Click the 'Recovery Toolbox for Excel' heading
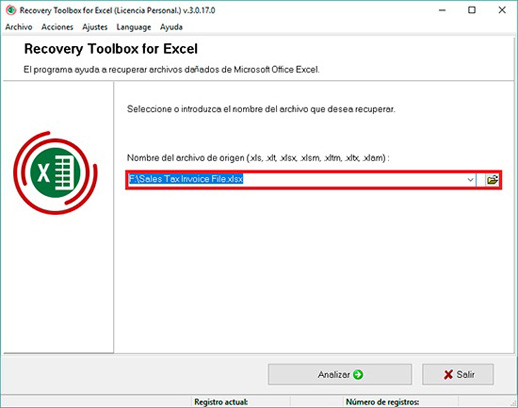The image size is (518, 408). click(x=111, y=49)
